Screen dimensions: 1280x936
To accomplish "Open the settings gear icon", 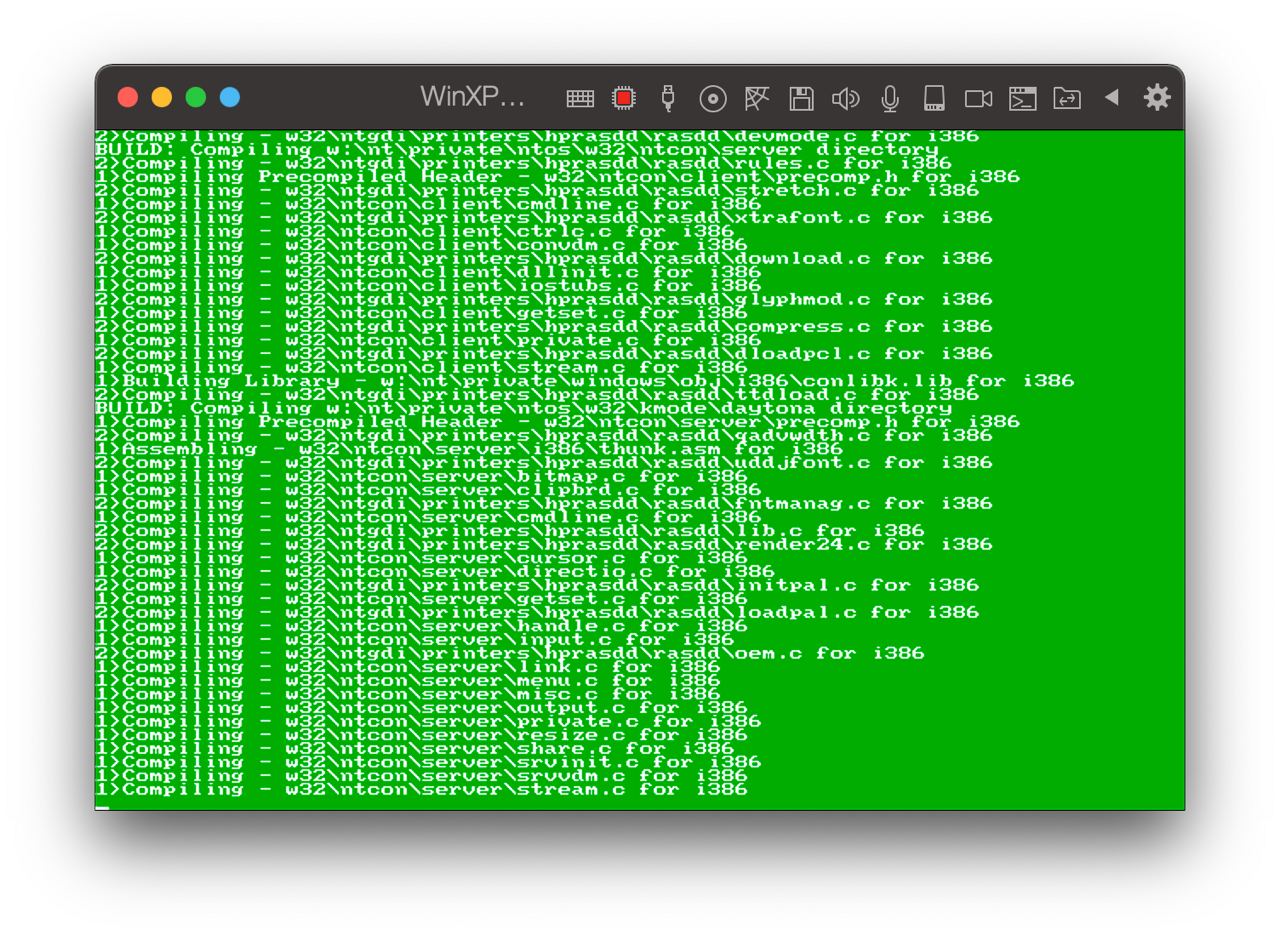I will 1157,97.
